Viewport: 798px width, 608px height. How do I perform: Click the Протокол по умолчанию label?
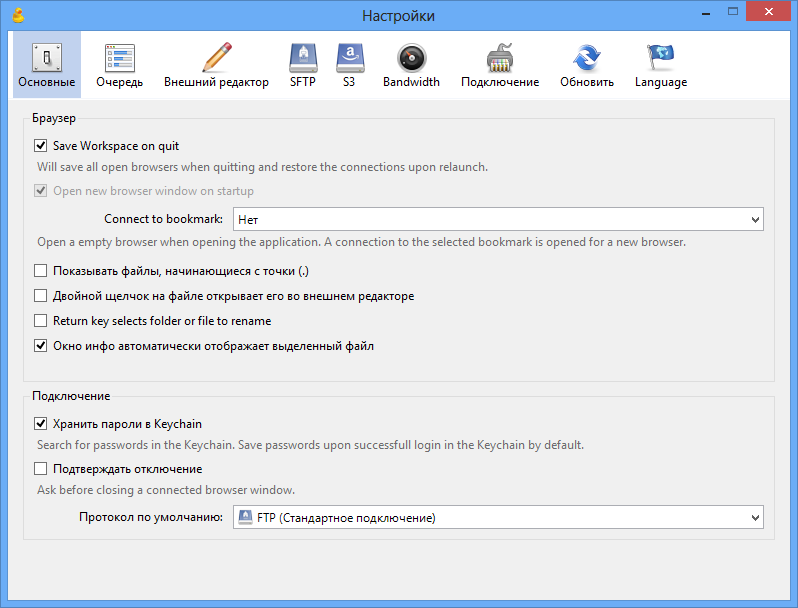pyautogui.click(x=151, y=517)
